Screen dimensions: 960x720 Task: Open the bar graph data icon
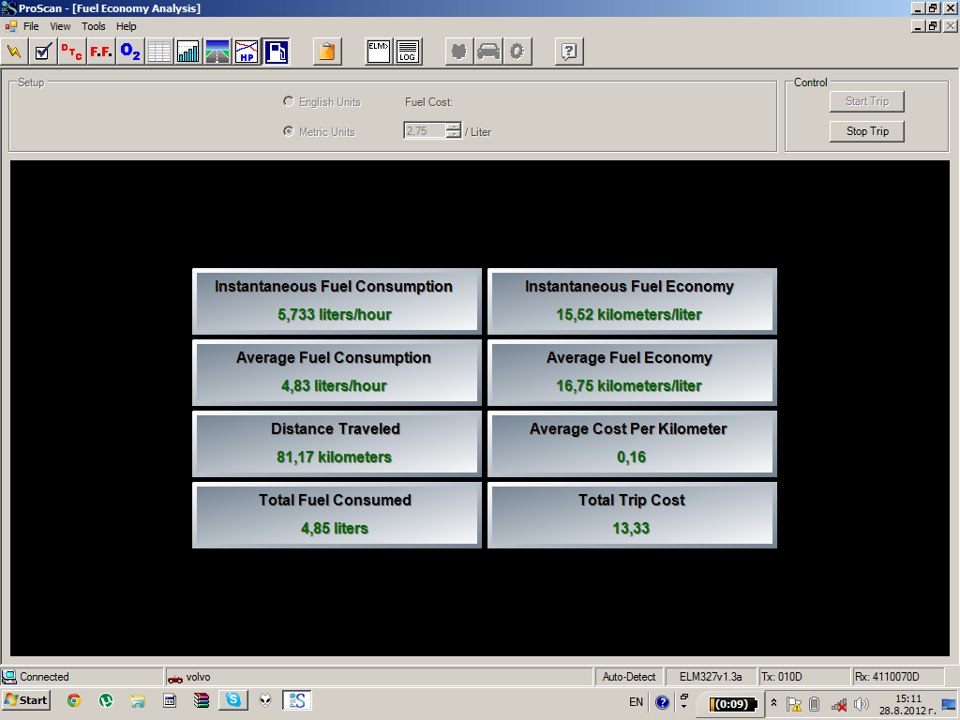188,51
